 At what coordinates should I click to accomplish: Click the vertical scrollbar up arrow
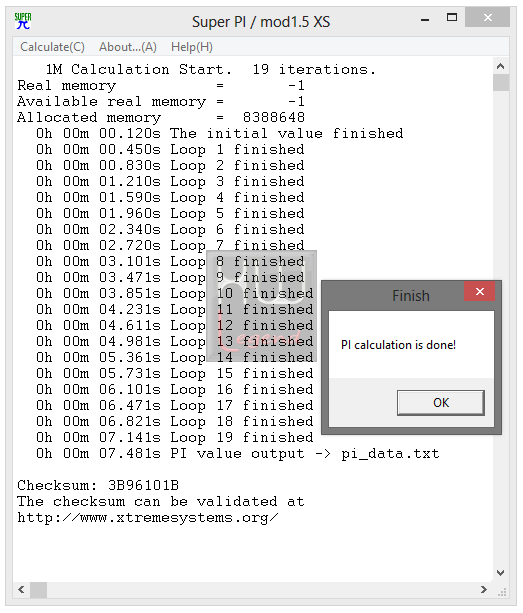point(500,66)
